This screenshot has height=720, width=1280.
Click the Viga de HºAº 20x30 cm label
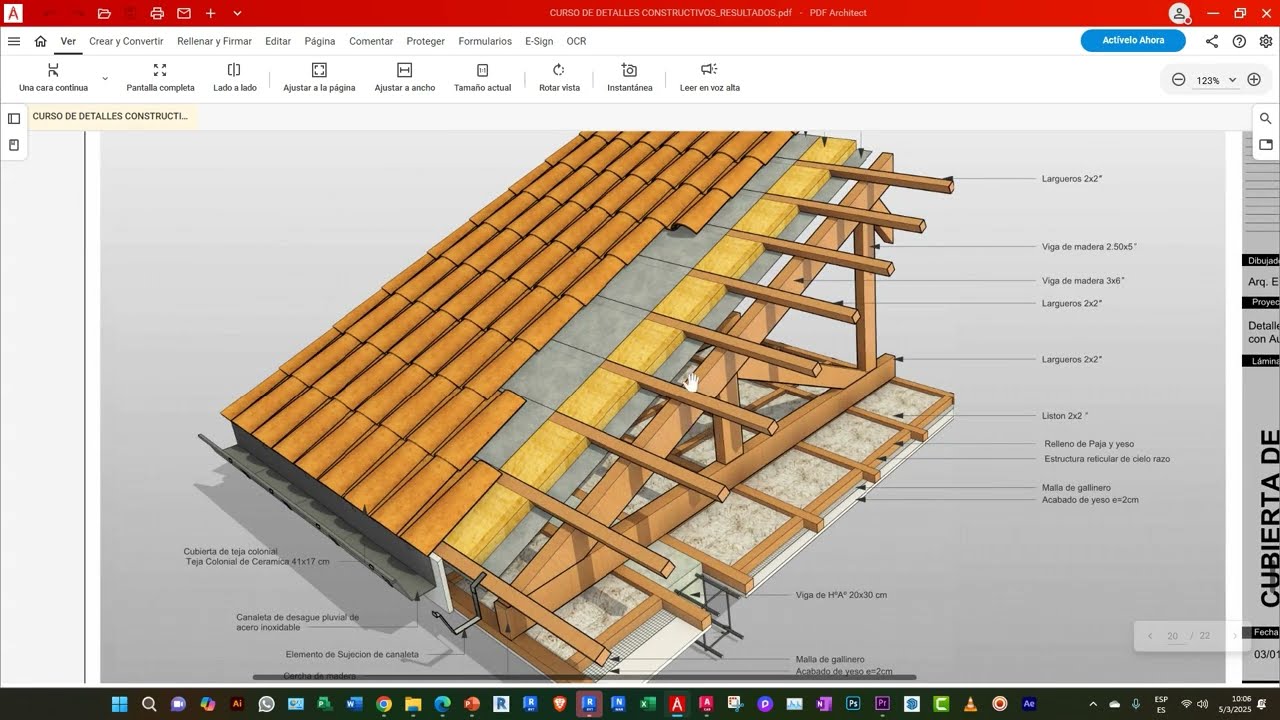(x=841, y=595)
